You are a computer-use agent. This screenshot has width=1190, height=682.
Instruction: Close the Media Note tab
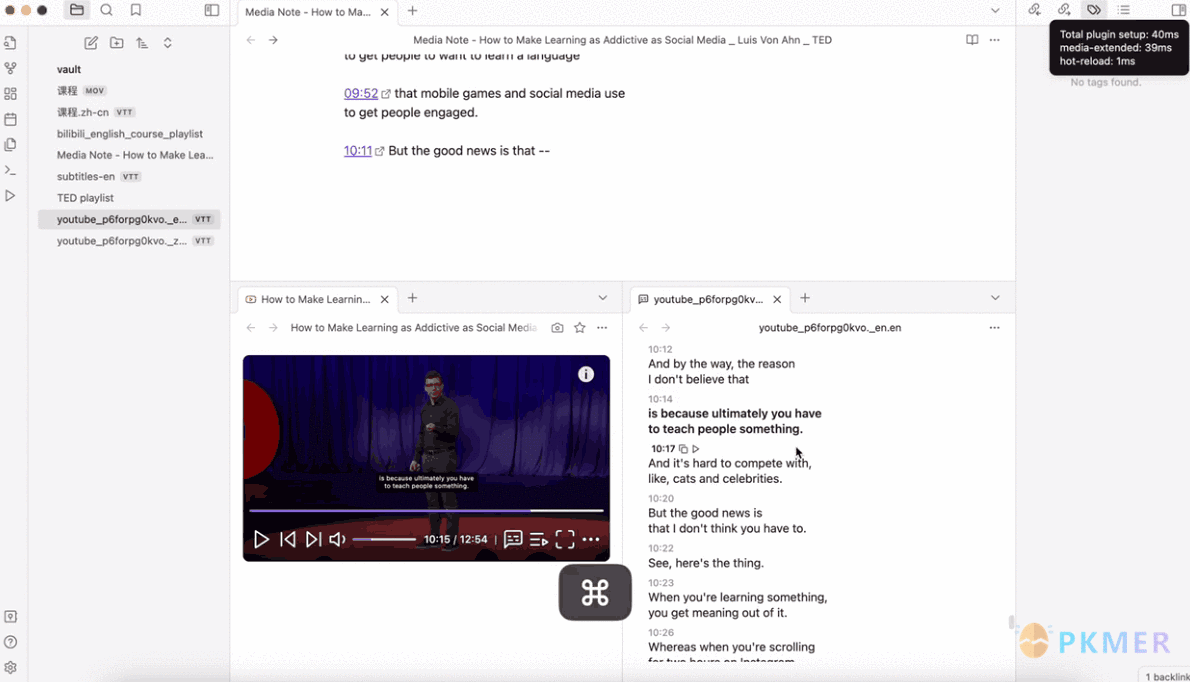(x=385, y=12)
